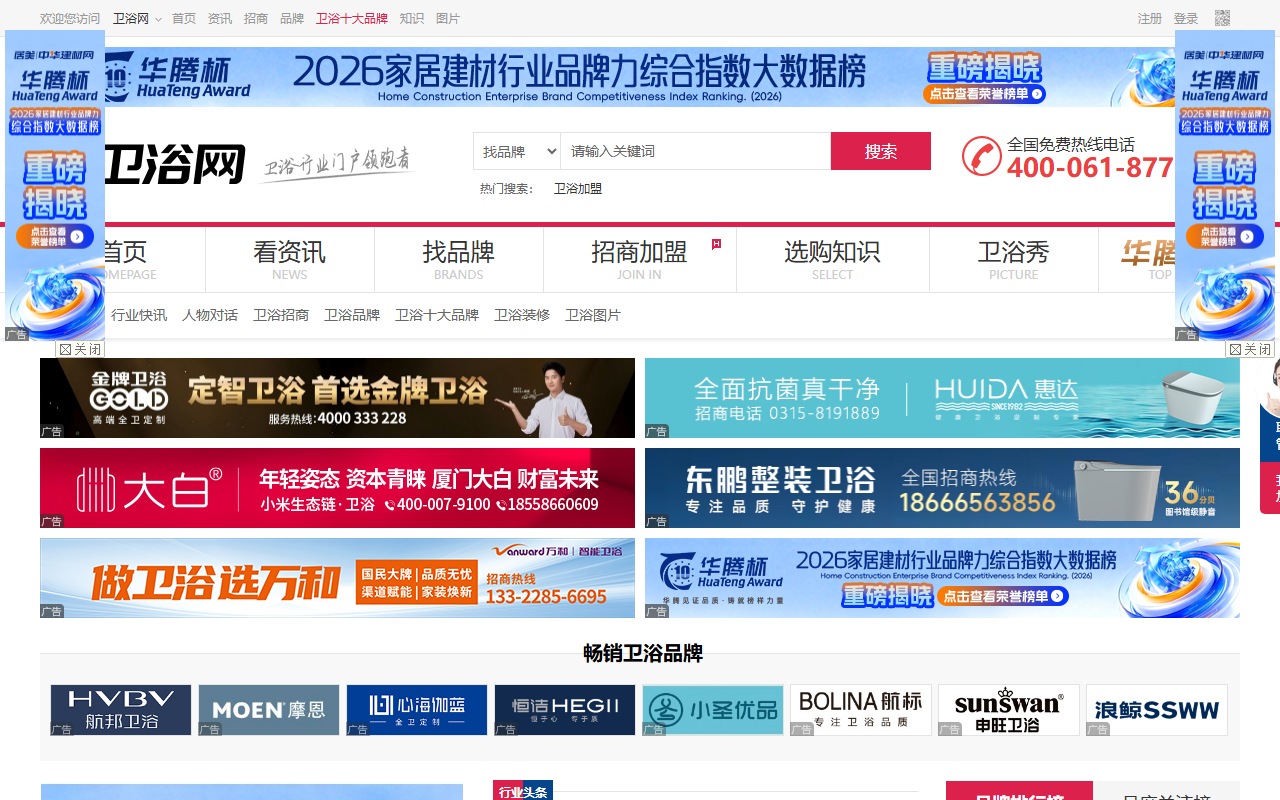Open the MOEN 摩恩 brand logo
This screenshot has width=1280, height=800.
pyautogui.click(x=269, y=710)
